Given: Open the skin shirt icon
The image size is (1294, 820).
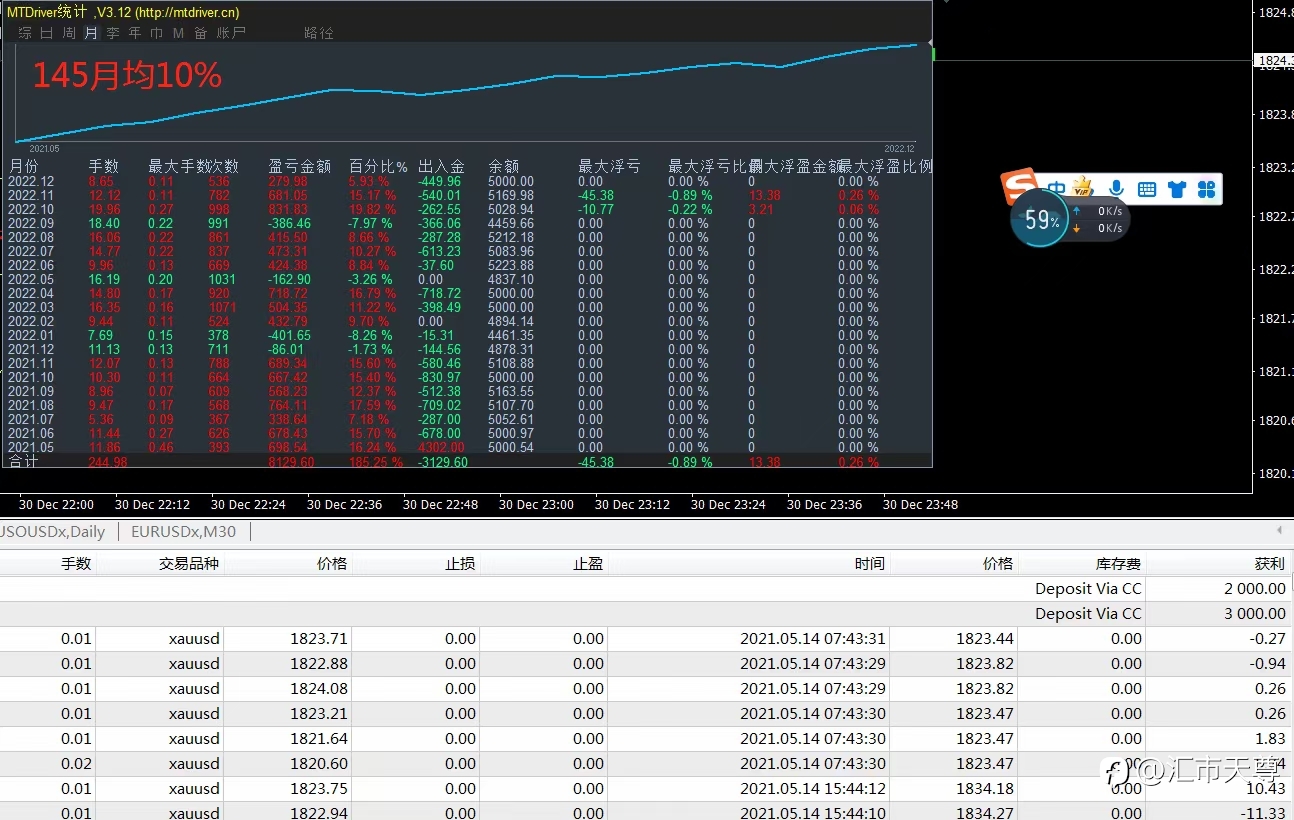Looking at the screenshot, I should click(x=1177, y=189).
